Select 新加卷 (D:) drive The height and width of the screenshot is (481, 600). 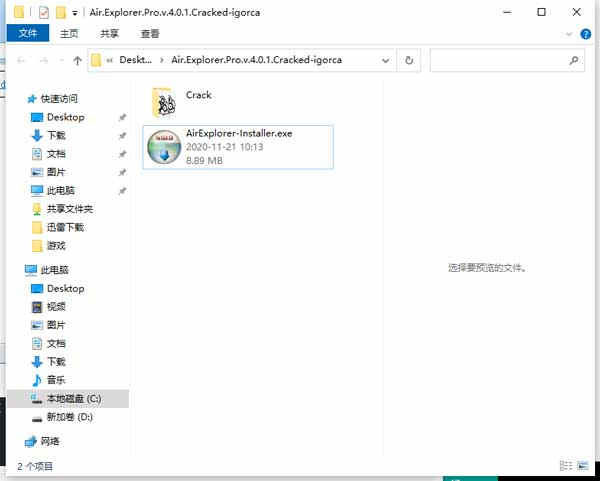tap(70, 417)
